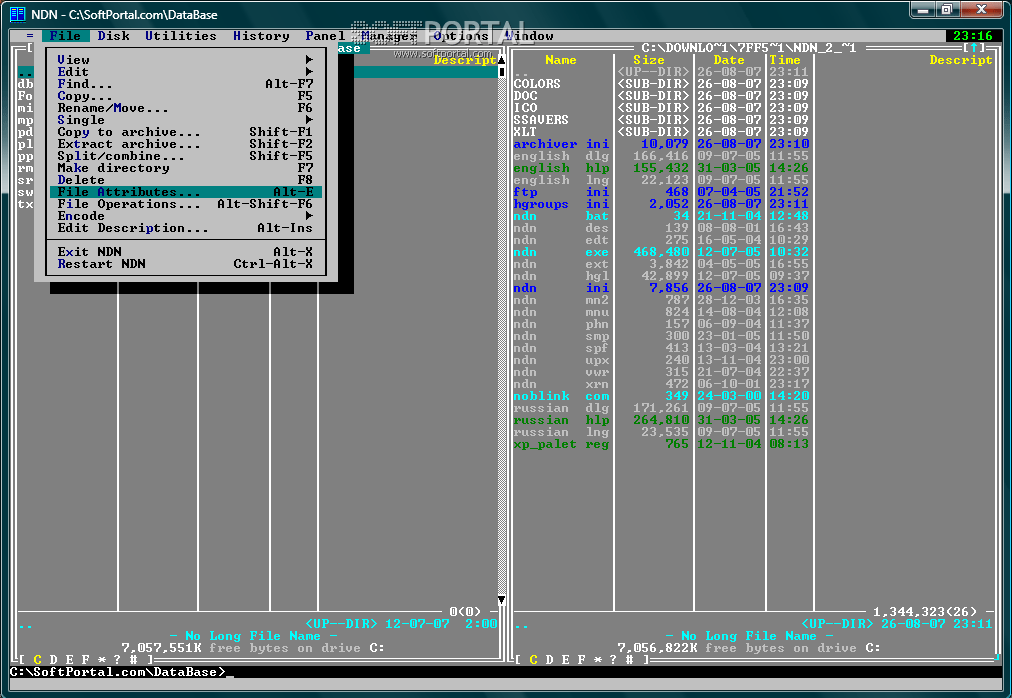Image resolution: width=1012 pixels, height=698 pixels.
Task: Select drive E in left panel drive bar
Action: click(70, 659)
